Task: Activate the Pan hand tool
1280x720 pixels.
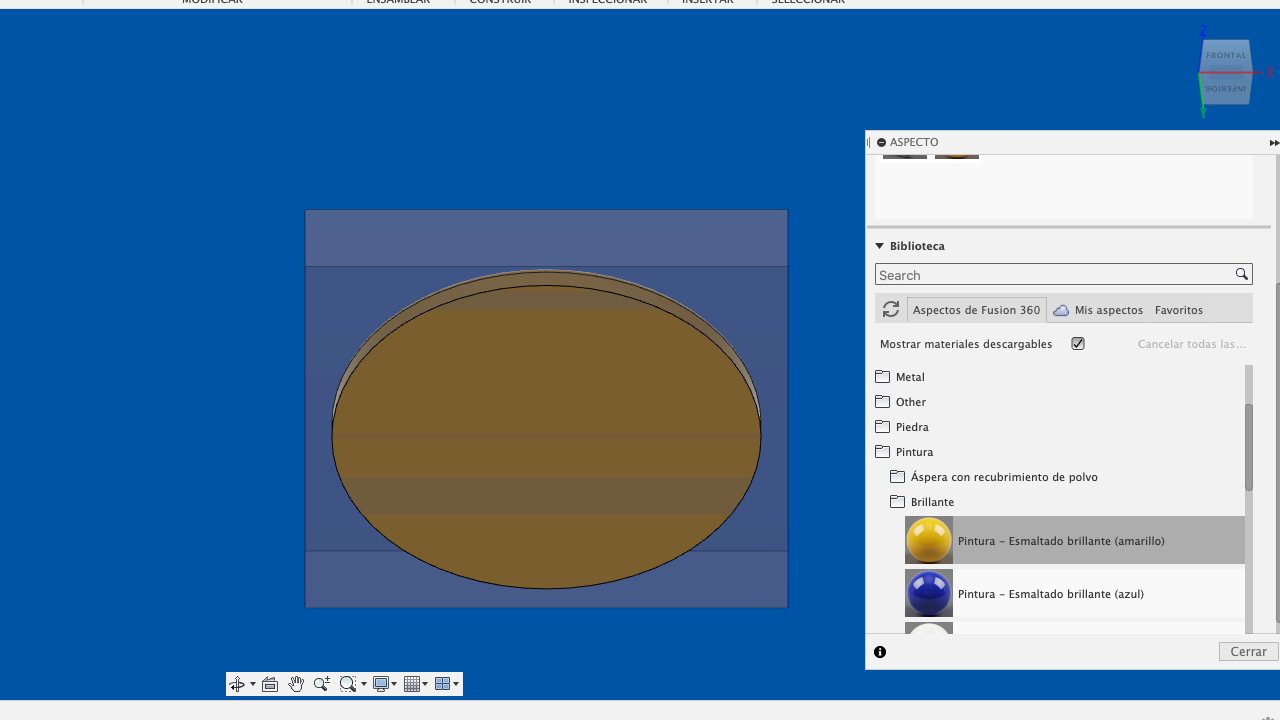Action: 296,684
